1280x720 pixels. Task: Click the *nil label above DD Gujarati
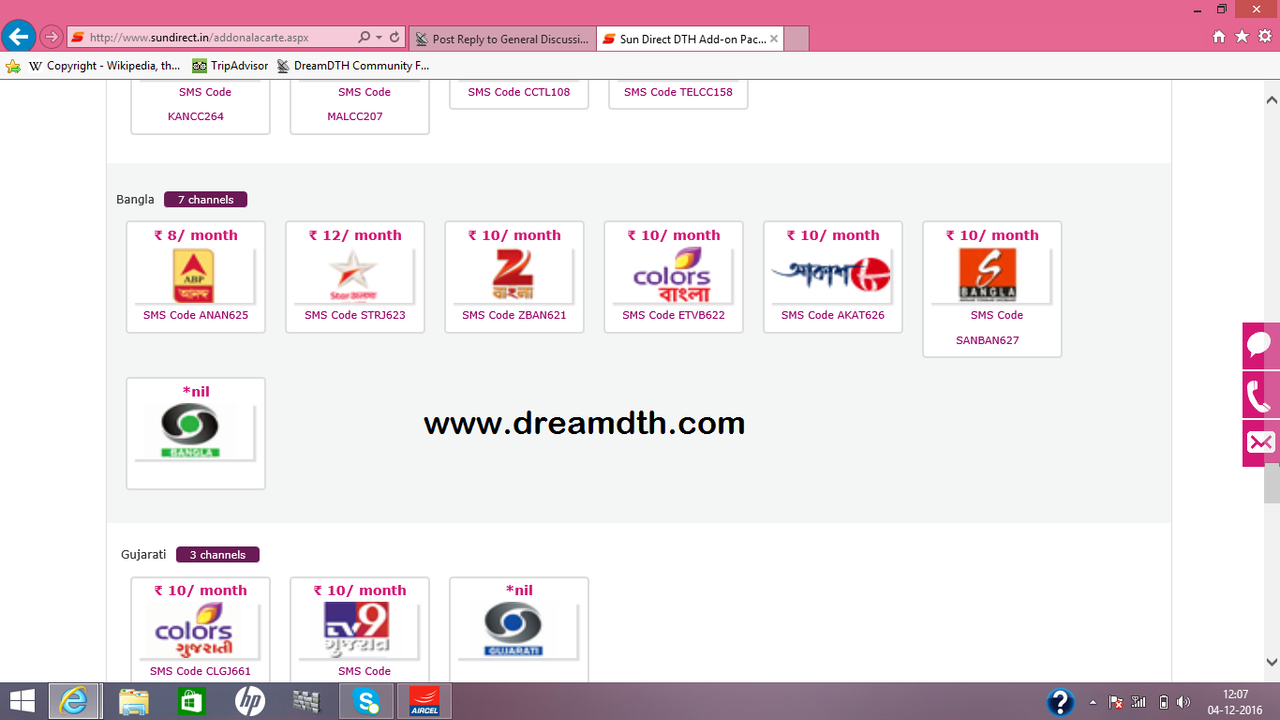click(x=519, y=591)
